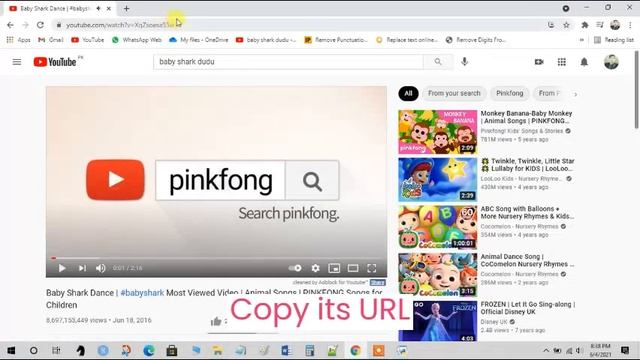The height and width of the screenshot is (360, 640).
Task: Open Animal Dance Song video title
Action: (x=527, y=260)
